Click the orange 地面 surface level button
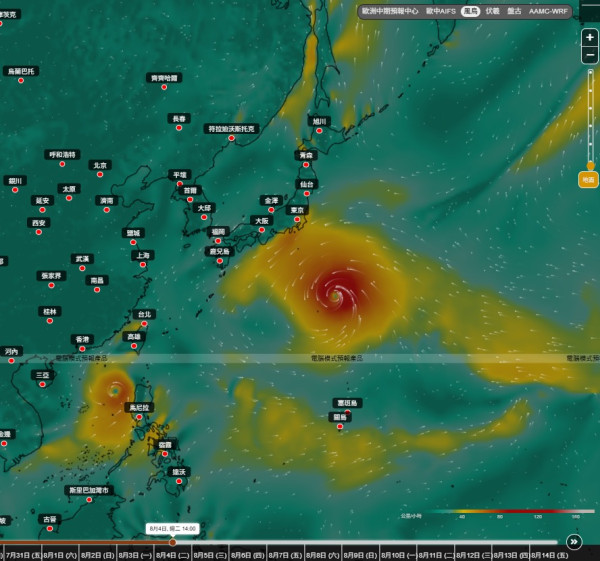This screenshot has width=600, height=561. coord(588,179)
